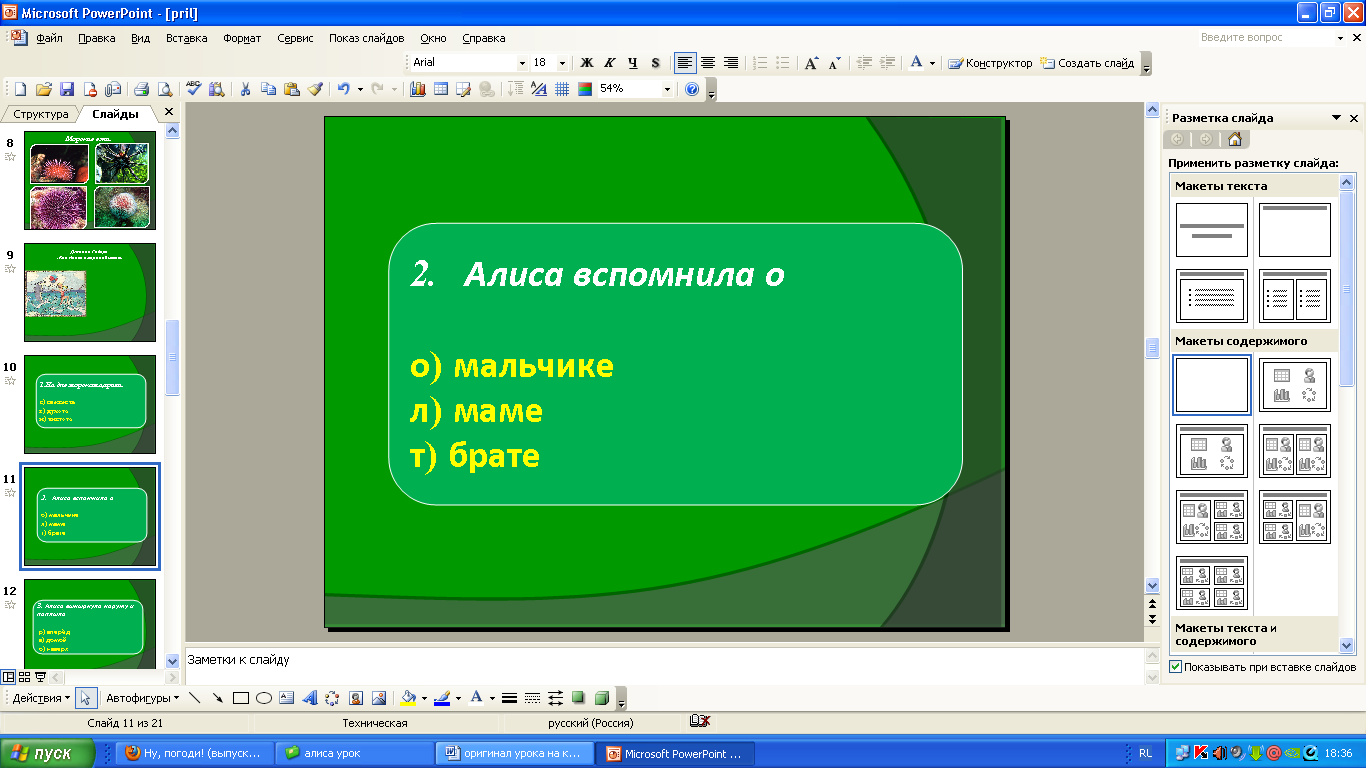1366x768 pixels.
Task: Show the grid with the grid icon
Action: (562, 89)
